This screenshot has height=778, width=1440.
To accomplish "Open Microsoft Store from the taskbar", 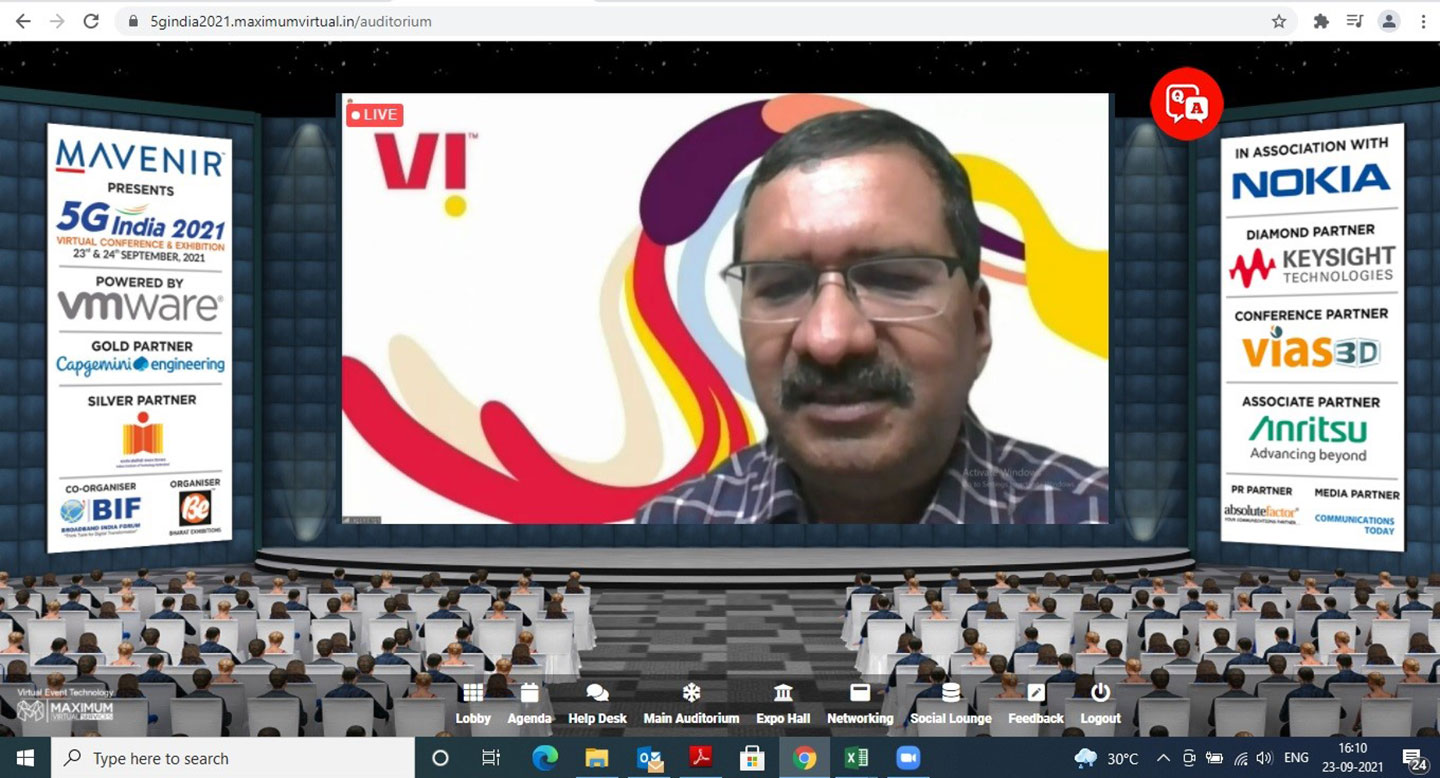I will tap(753, 758).
